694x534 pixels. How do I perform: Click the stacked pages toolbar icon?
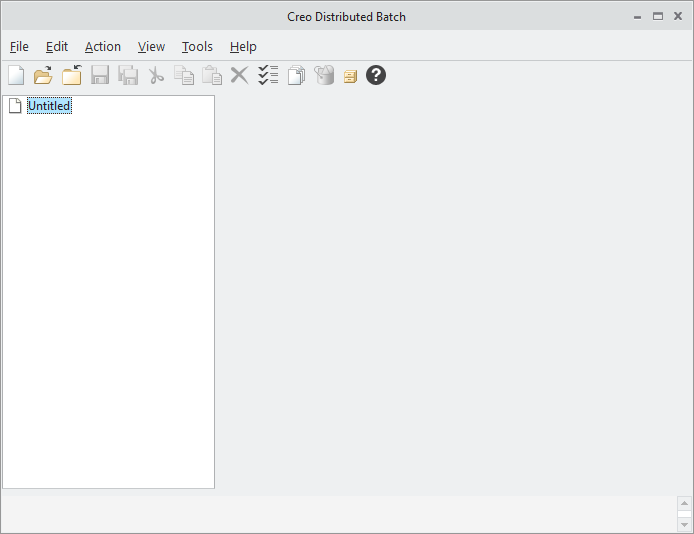296,75
